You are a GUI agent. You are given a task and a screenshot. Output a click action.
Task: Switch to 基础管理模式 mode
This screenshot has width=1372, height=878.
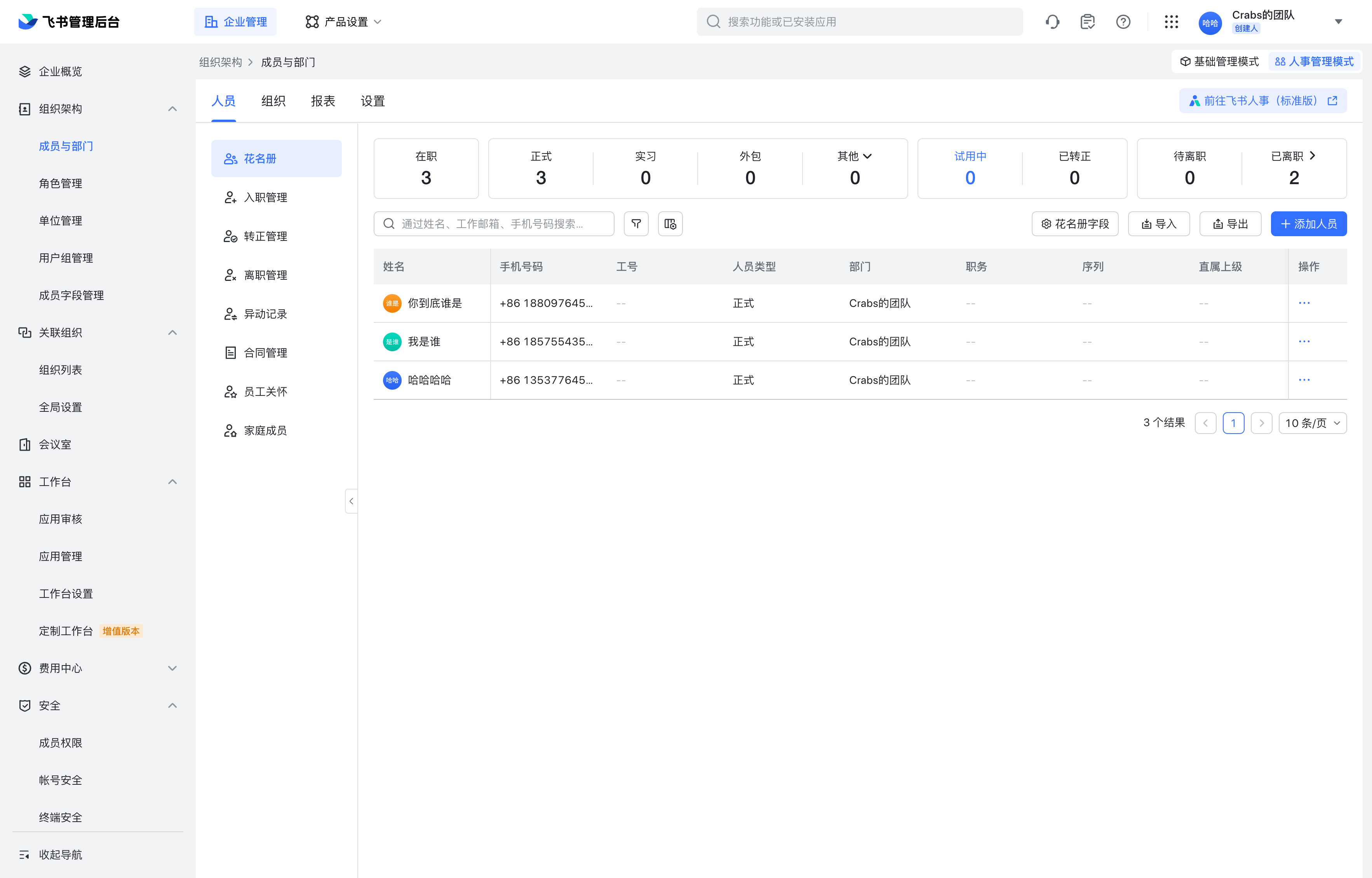coord(1219,61)
